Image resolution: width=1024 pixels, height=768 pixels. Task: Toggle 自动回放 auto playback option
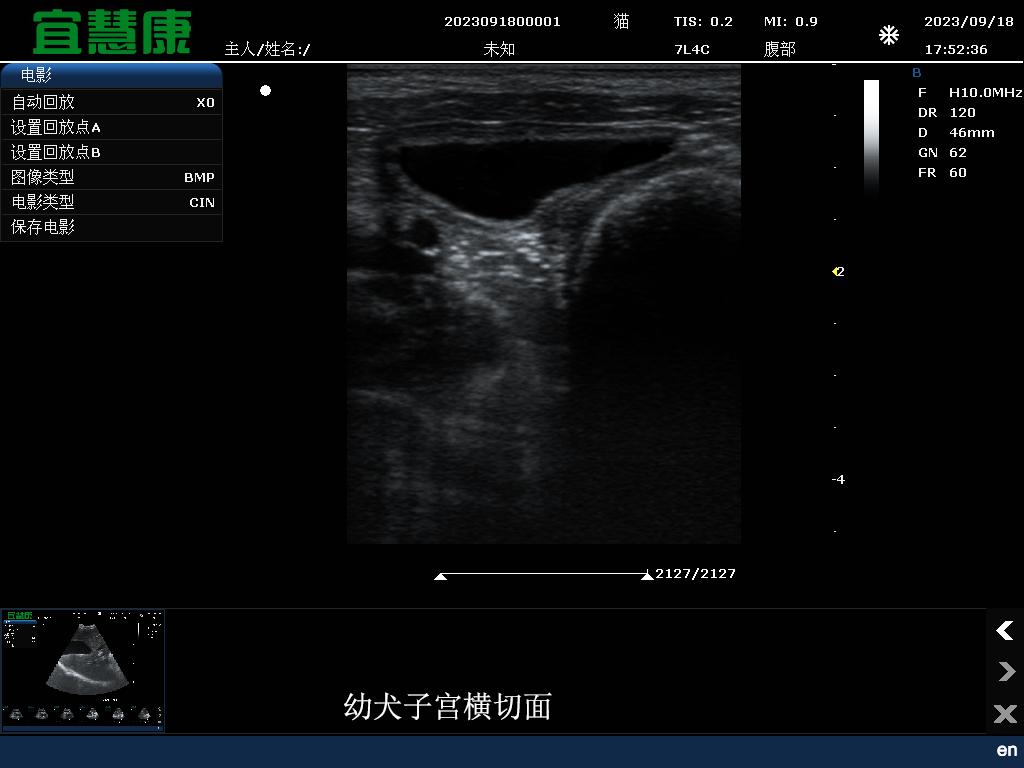click(x=111, y=102)
